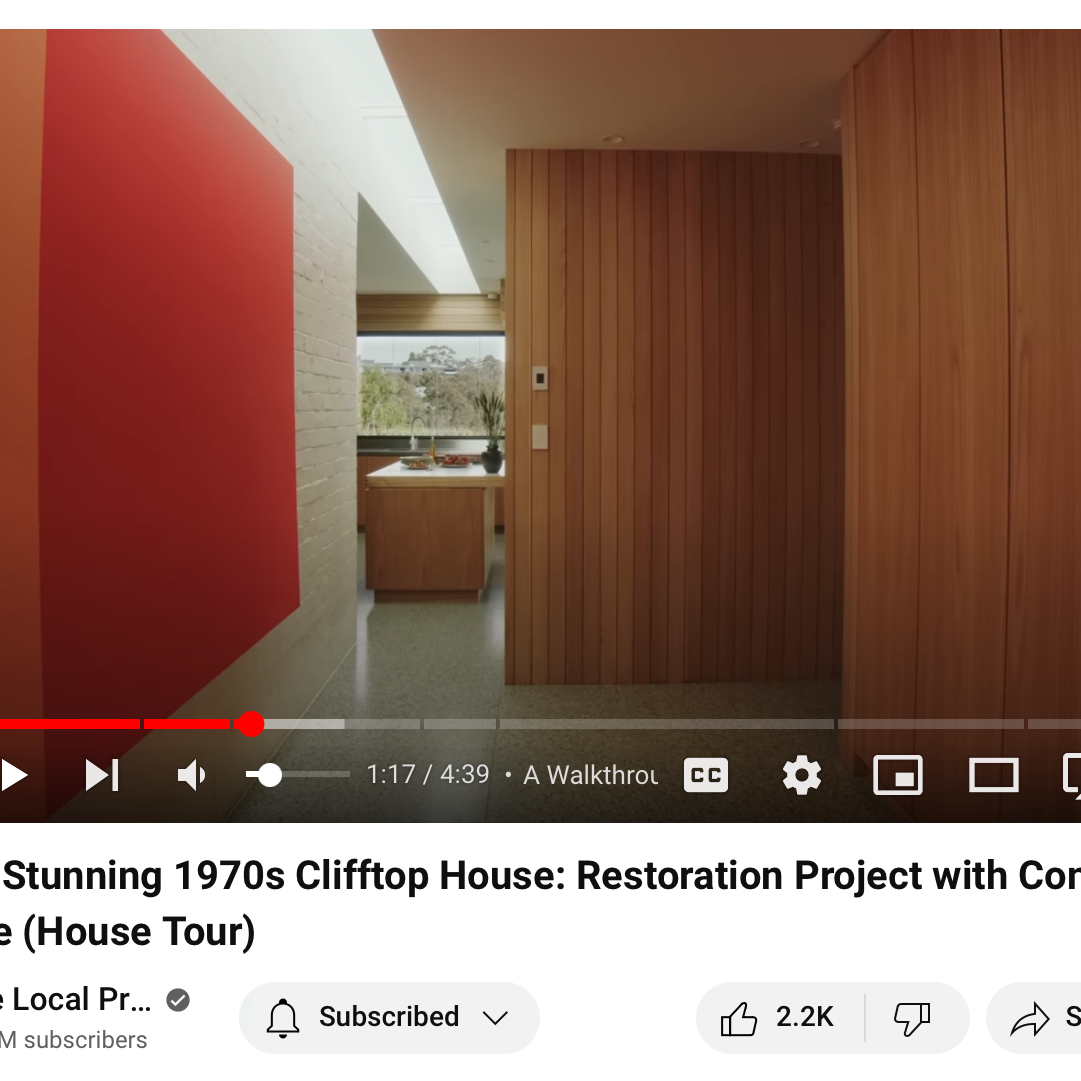Open the "Local Pr…" channel page
Screen dimensions: 1081x1081
point(75,1000)
